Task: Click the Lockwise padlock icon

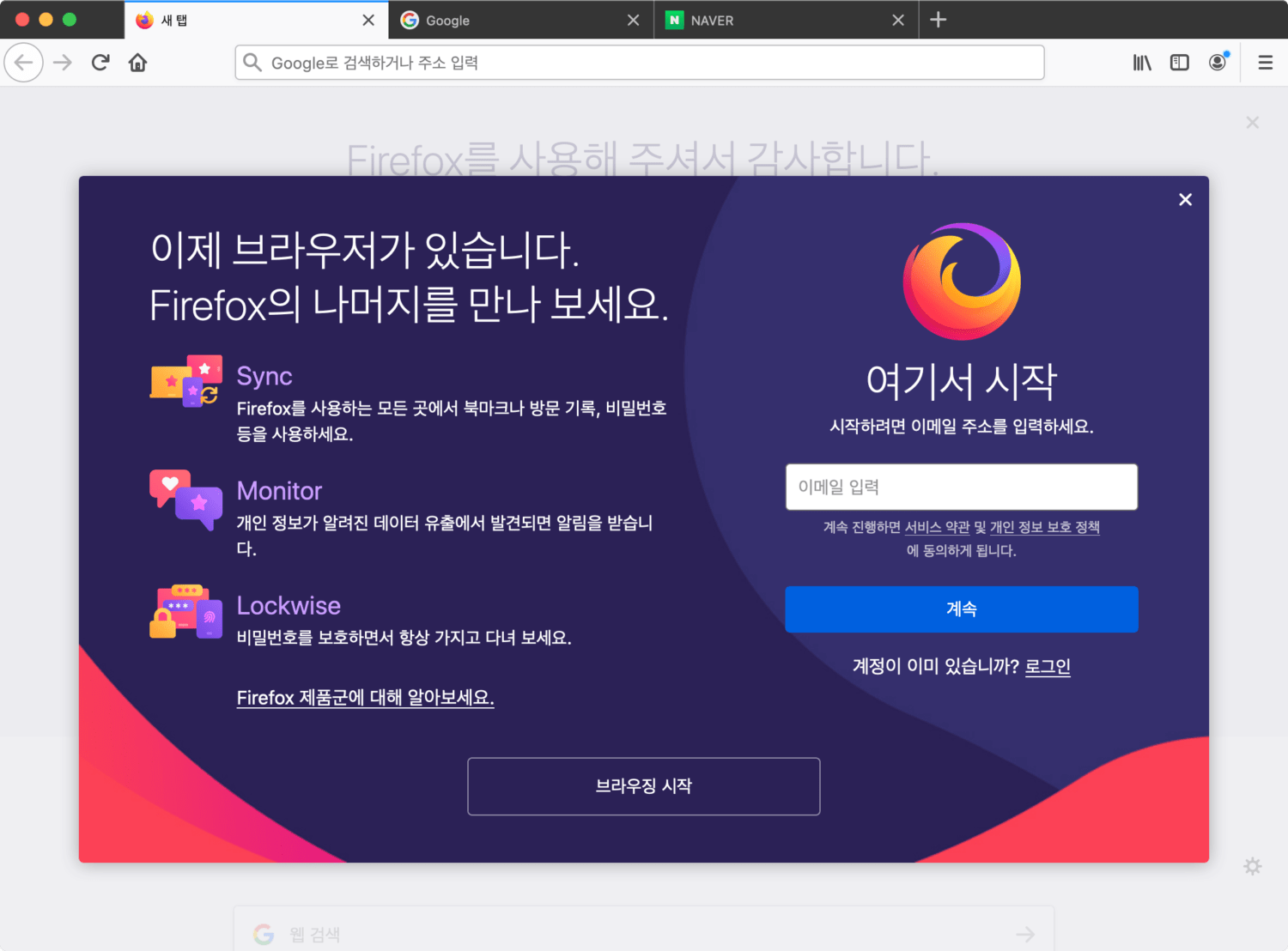Action: click(186, 611)
